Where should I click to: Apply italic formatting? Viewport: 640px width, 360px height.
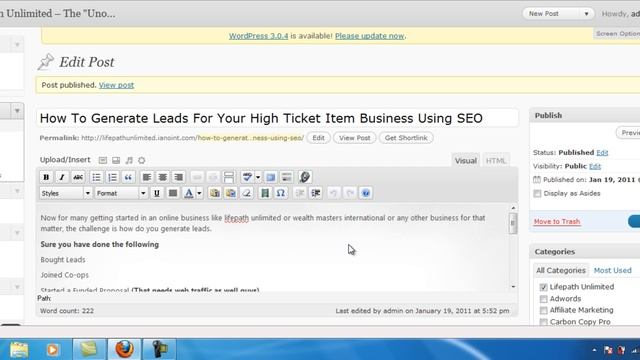pyautogui.click(x=62, y=177)
